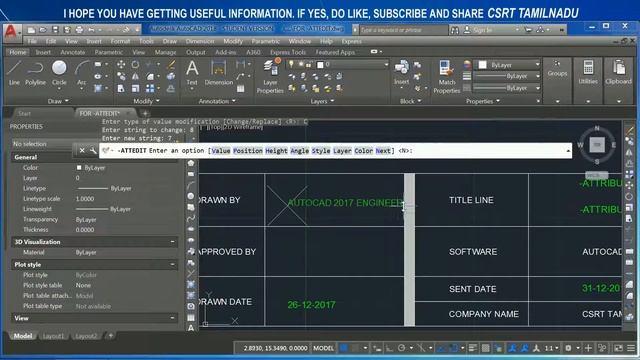Open Layer Properties manager
The width and height of the screenshot is (640, 360).
(x=270, y=77)
